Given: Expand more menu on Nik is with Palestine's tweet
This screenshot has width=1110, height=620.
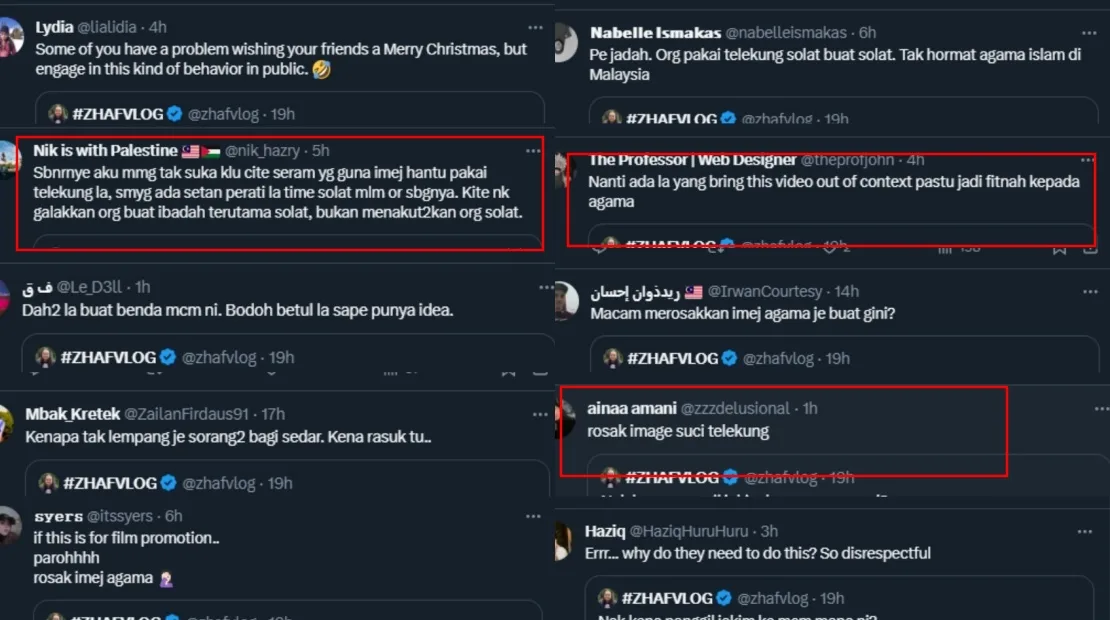Looking at the screenshot, I should (533, 150).
